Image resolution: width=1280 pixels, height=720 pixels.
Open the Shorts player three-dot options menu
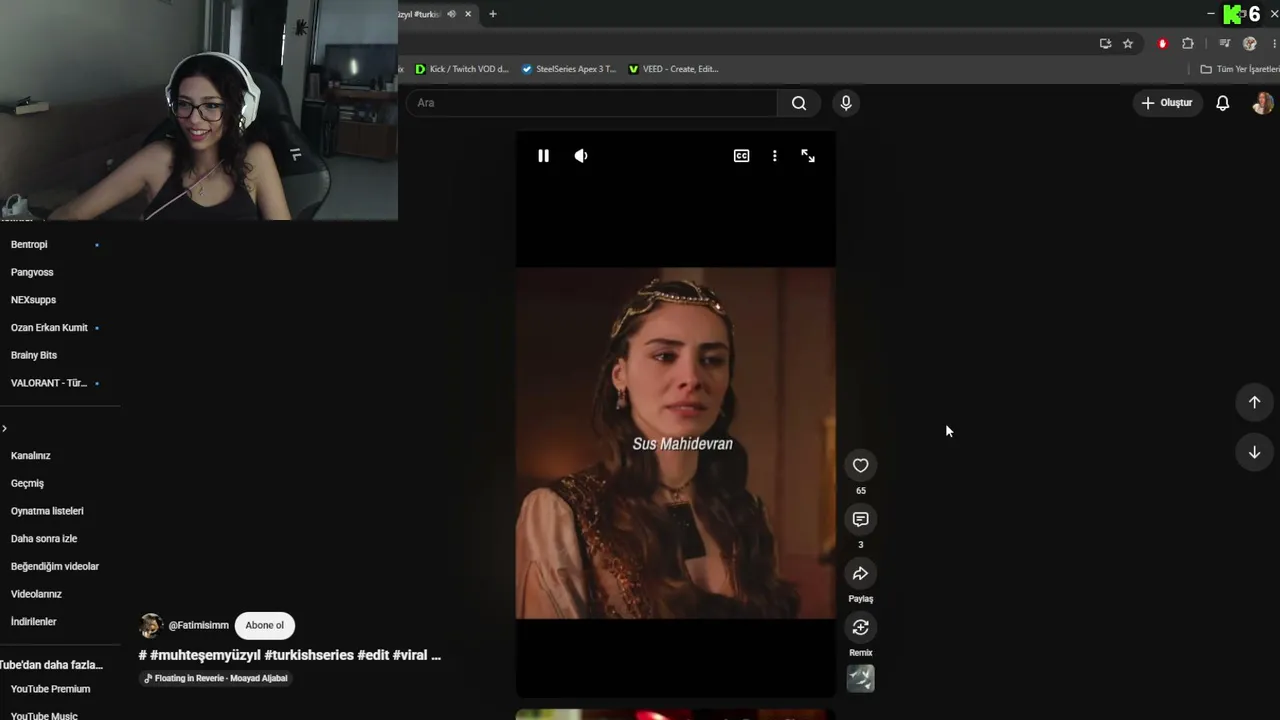coord(774,156)
